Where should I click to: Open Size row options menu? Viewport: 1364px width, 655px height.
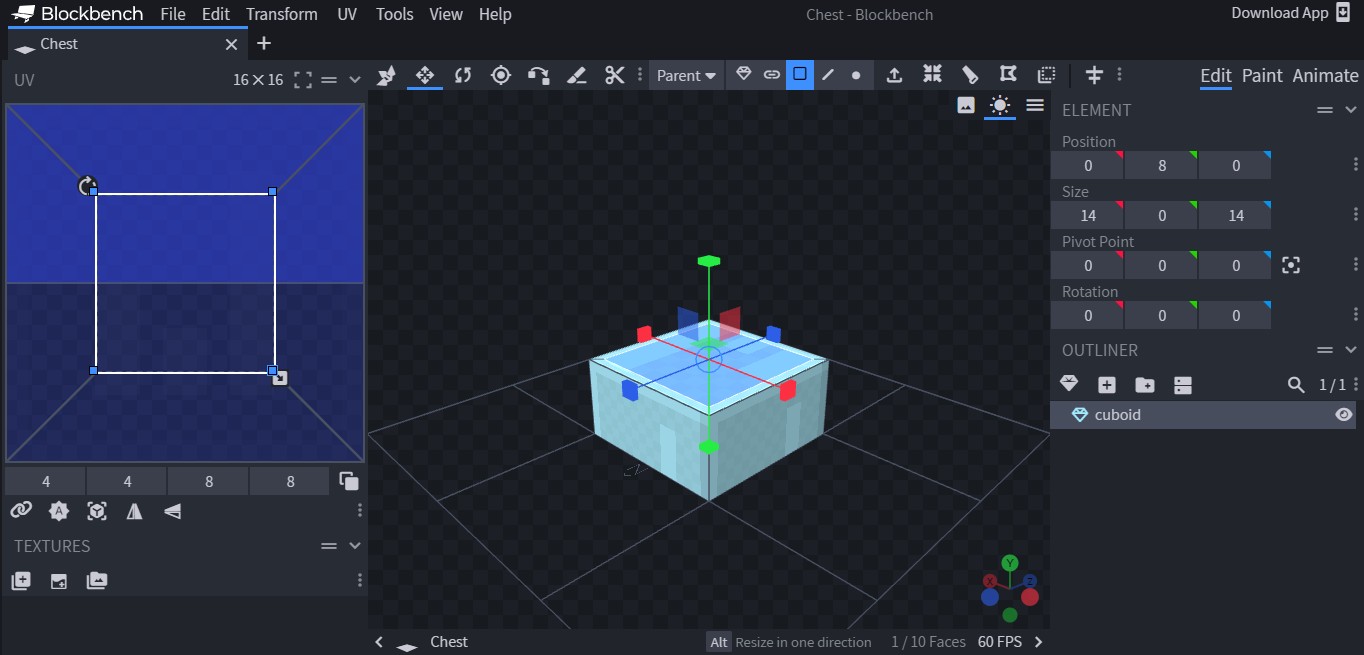click(x=1356, y=215)
